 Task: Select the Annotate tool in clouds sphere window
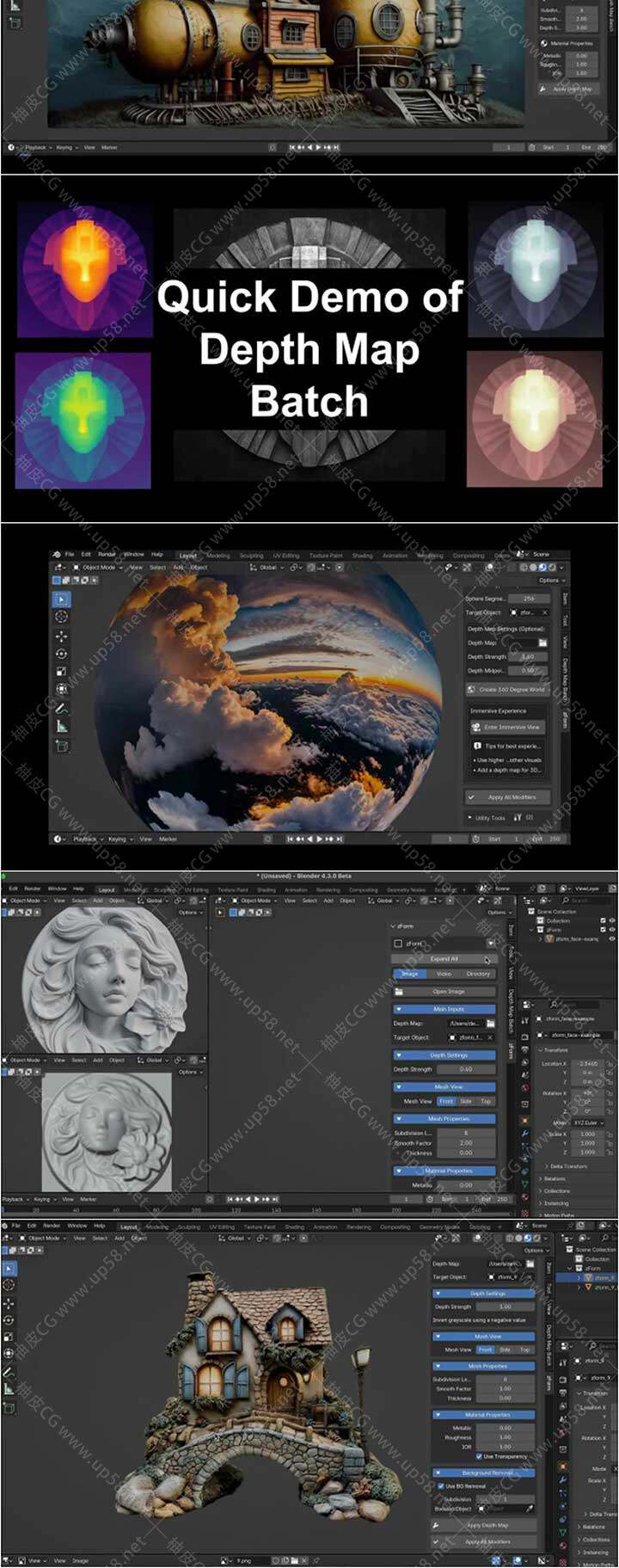click(x=62, y=708)
